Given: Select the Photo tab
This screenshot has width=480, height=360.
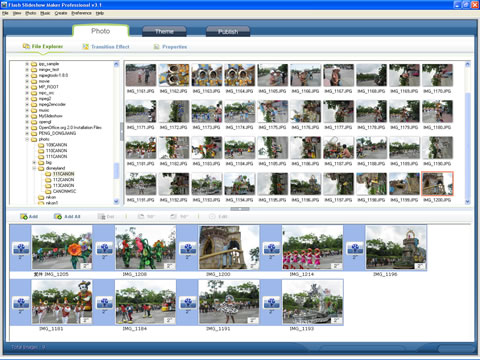Looking at the screenshot, I should pos(100,31).
